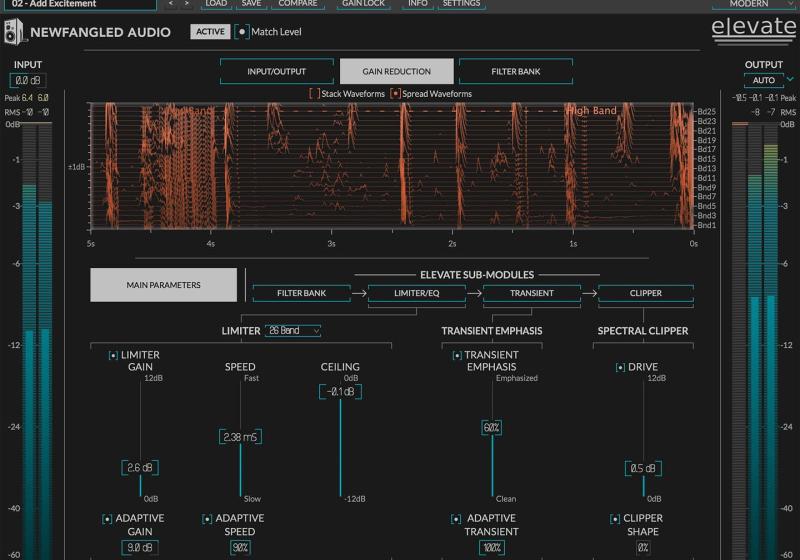Open the TRANSIENT sub-module
This screenshot has height=560, width=800.
(532, 293)
